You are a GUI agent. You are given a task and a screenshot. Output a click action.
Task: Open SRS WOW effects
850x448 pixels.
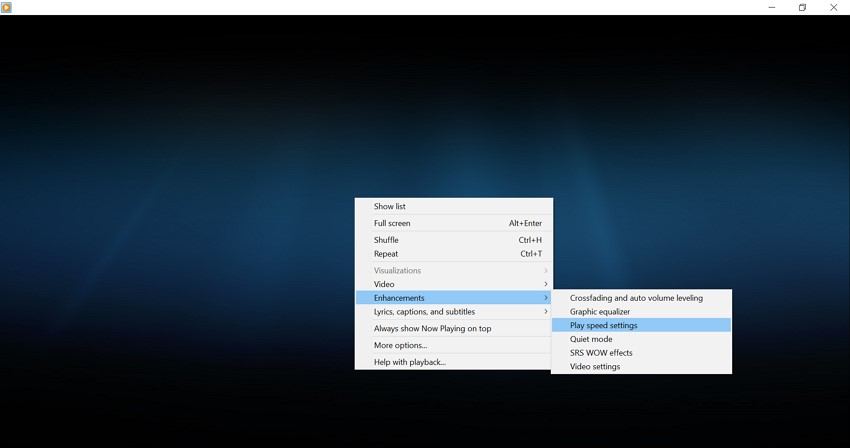coord(641,353)
